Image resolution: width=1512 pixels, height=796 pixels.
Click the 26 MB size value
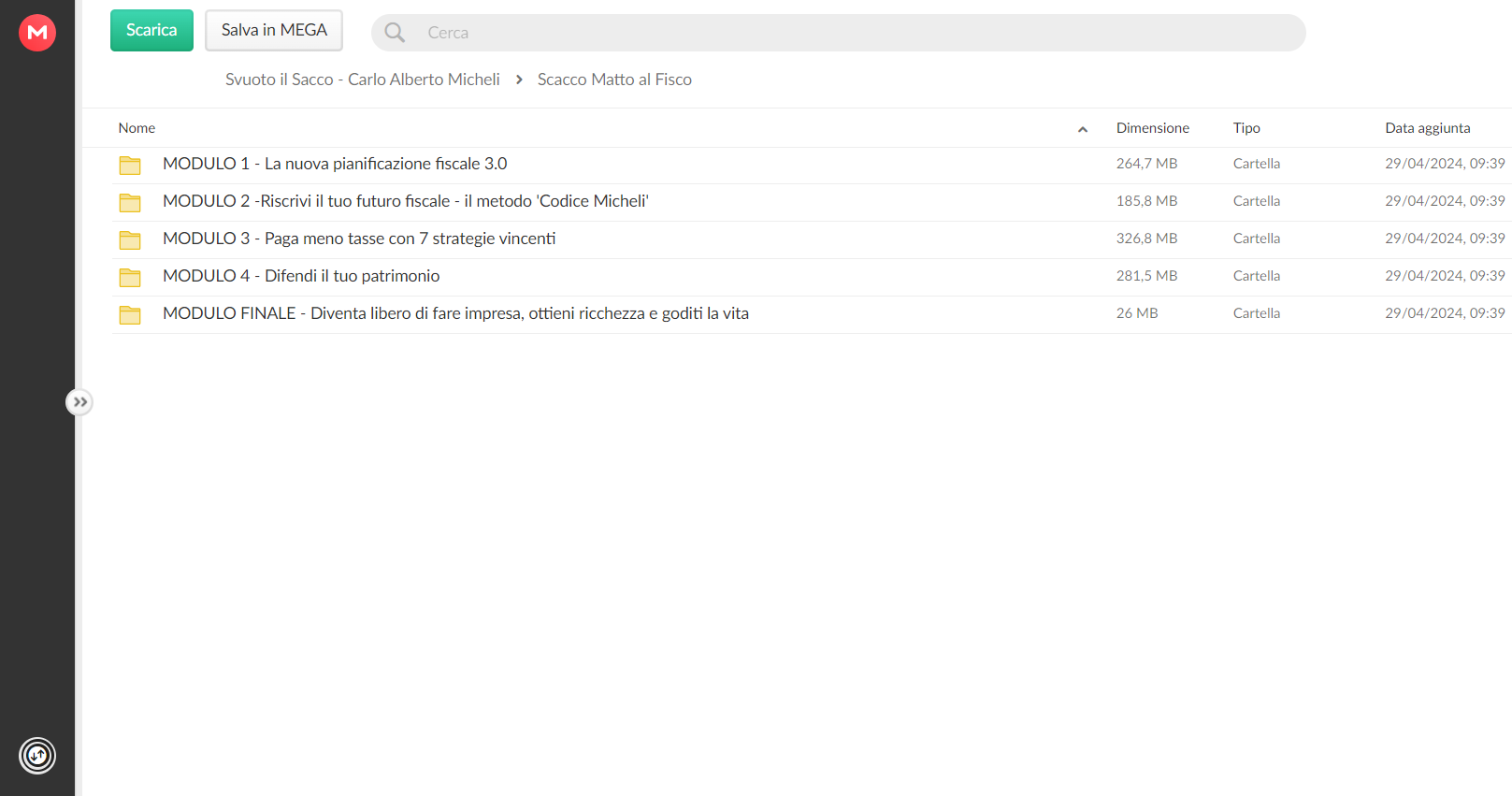click(1137, 313)
